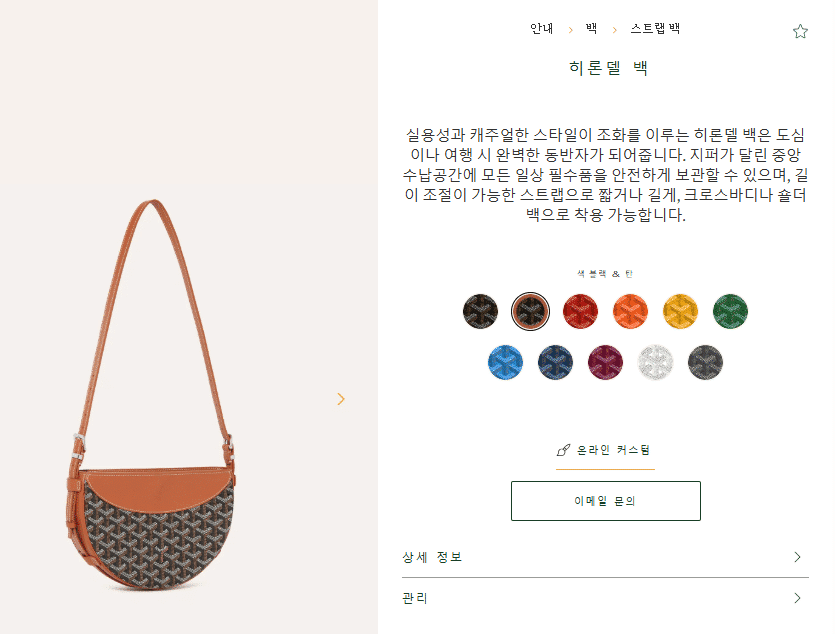Image resolution: width=835 pixels, height=634 pixels.
Task: Pick the green color swatch
Action: 731,311
